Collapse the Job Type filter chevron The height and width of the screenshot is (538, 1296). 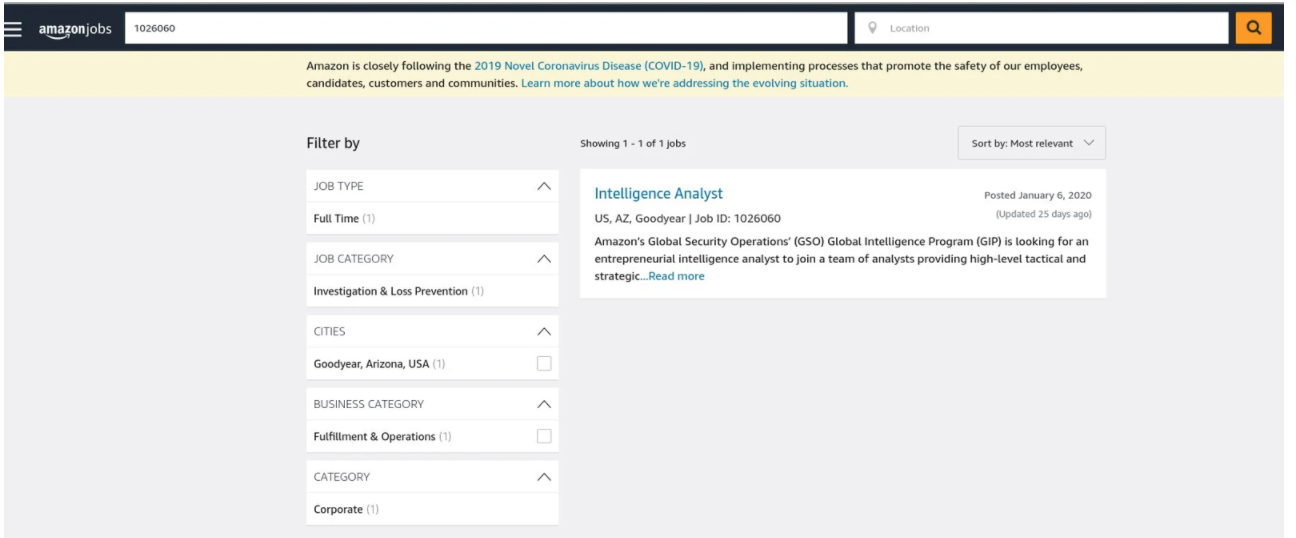click(x=544, y=186)
